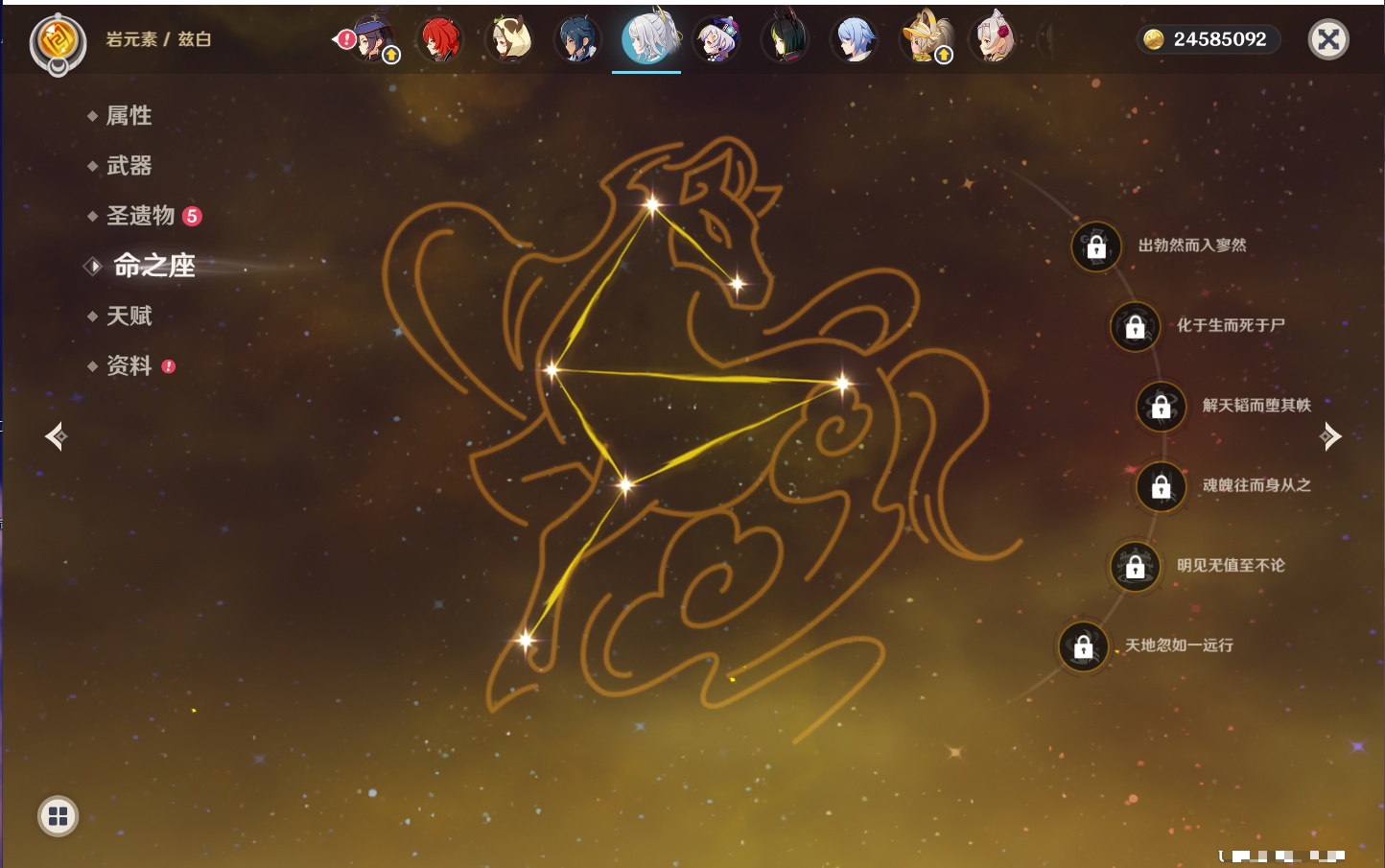Go to the previous character with the left arrow
The width and height of the screenshot is (1385, 868).
tap(56, 436)
